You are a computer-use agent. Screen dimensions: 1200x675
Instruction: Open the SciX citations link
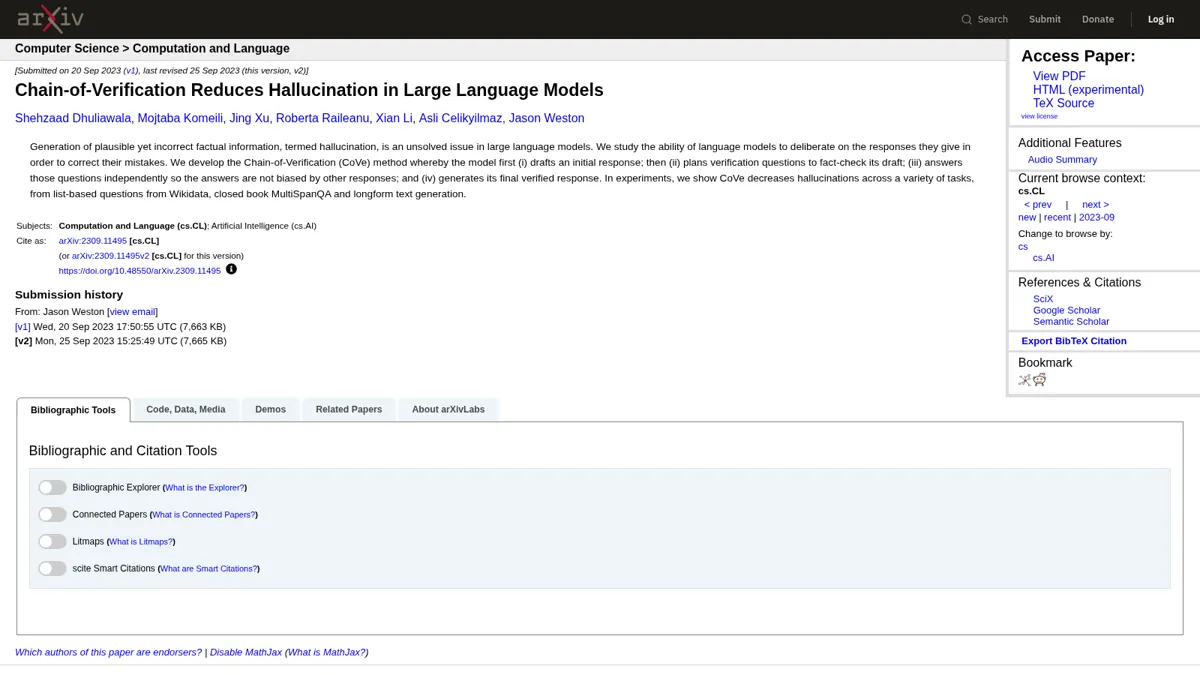click(x=1043, y=299)
